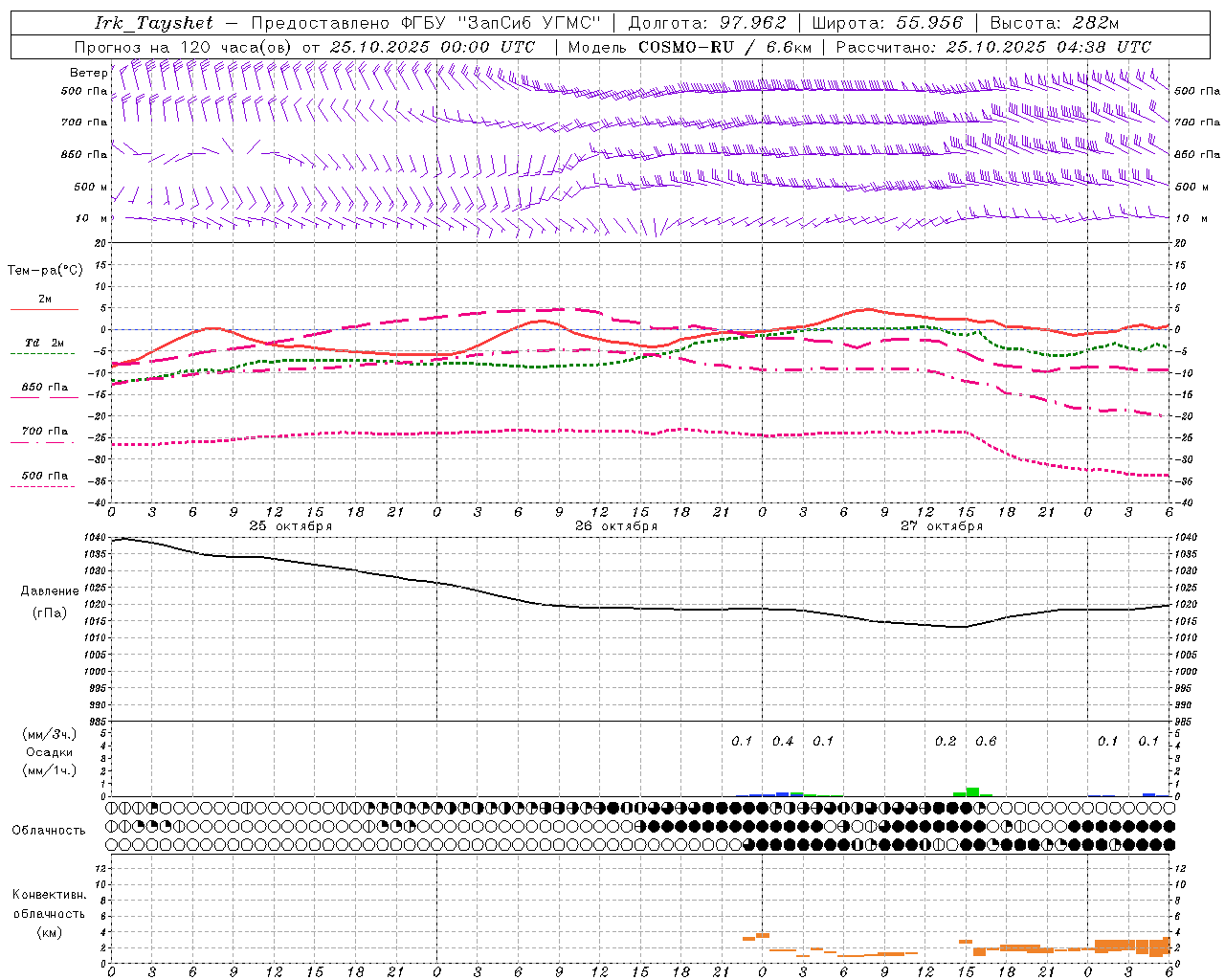Screen dimensions: 1225x980
Task: Click the dashed pink line under '500 гПа' legend
Action: point(44,486)
